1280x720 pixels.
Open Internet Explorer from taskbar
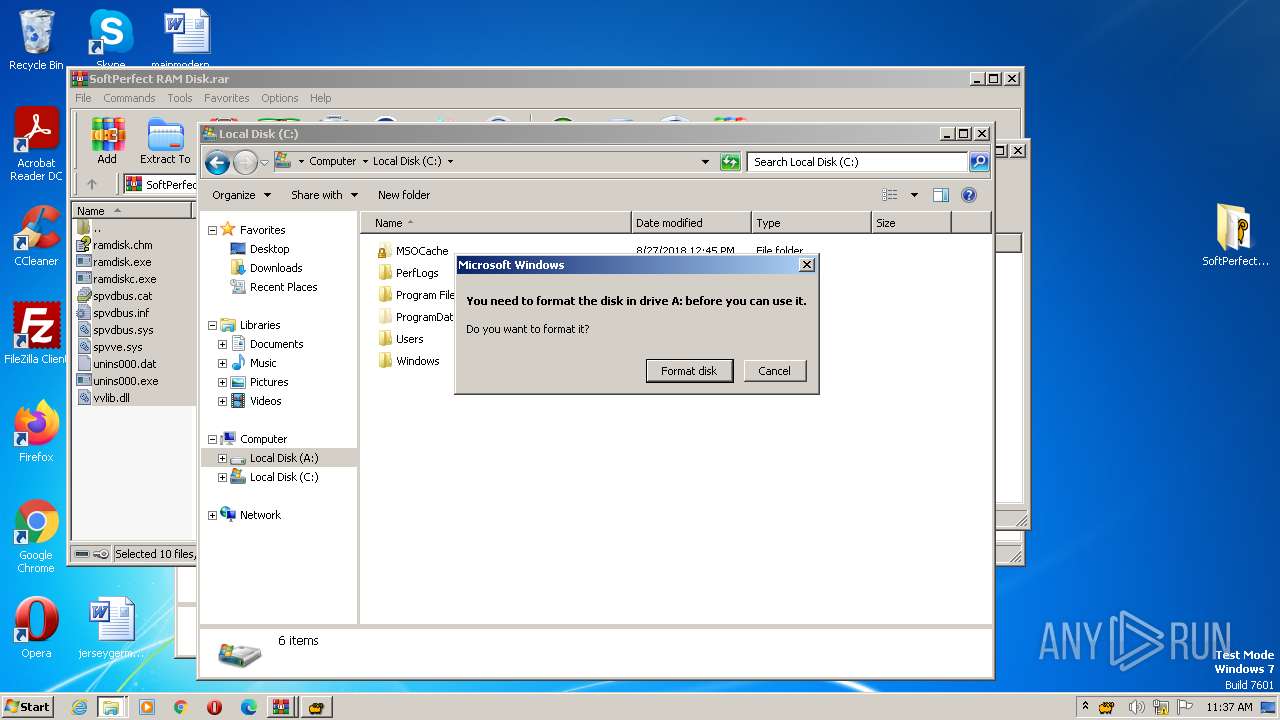(79, 707)
